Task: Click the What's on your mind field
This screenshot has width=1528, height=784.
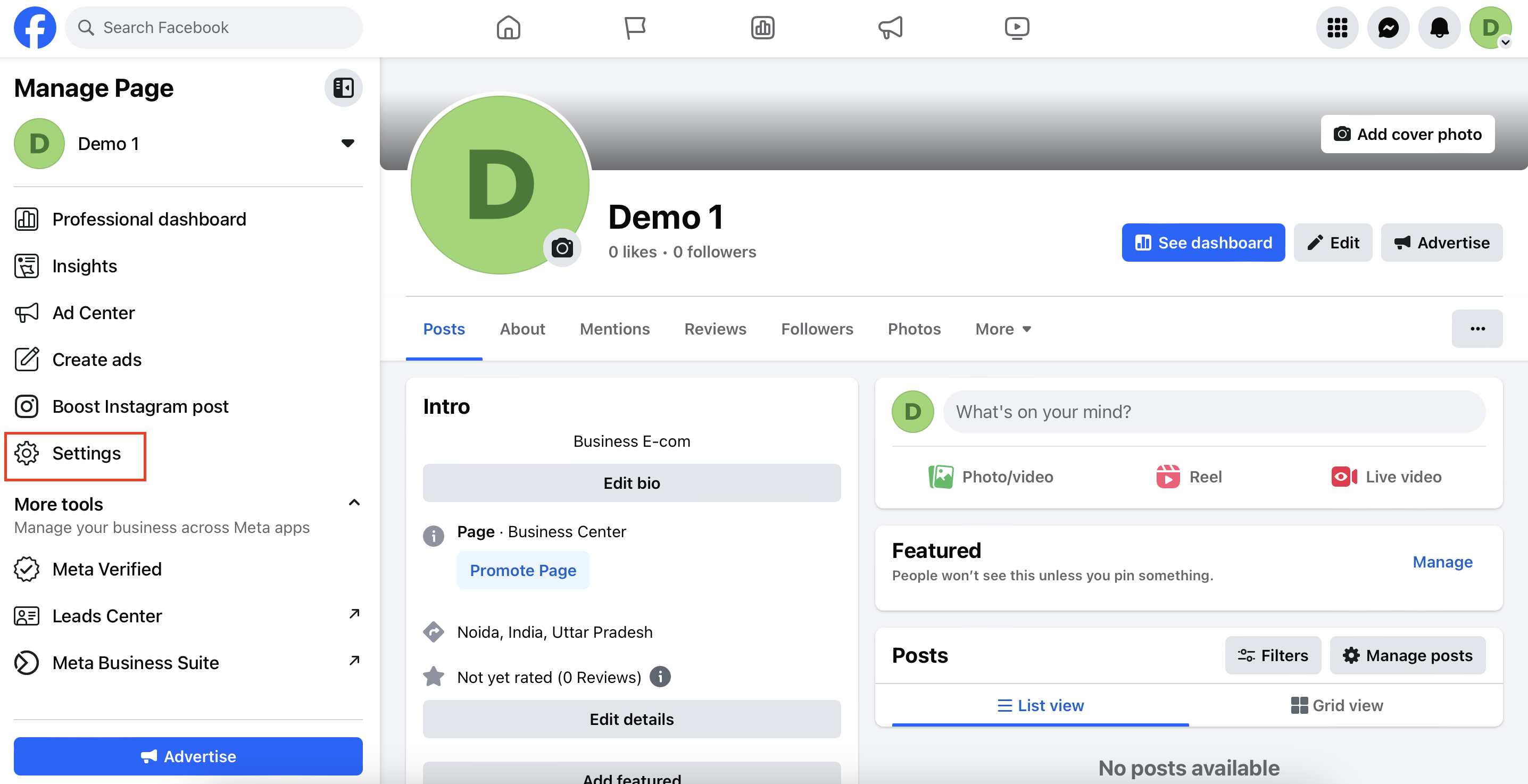Action: [x=1214, y=412]
